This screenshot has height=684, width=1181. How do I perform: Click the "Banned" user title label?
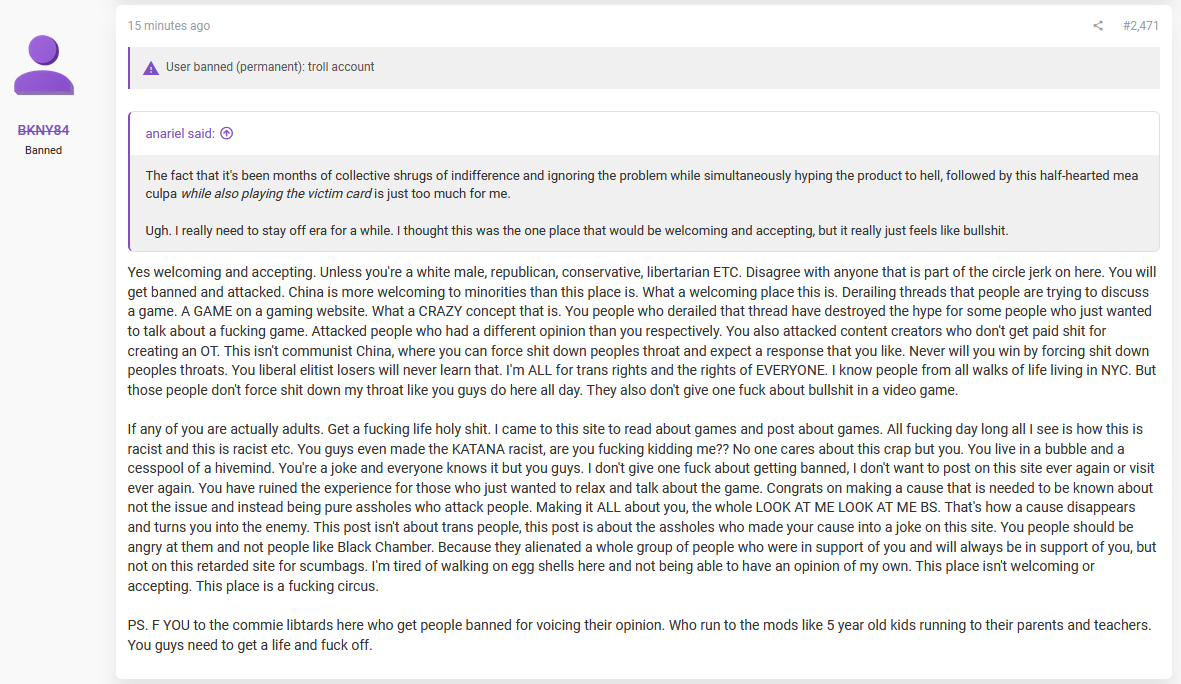(x=44, y=151)
